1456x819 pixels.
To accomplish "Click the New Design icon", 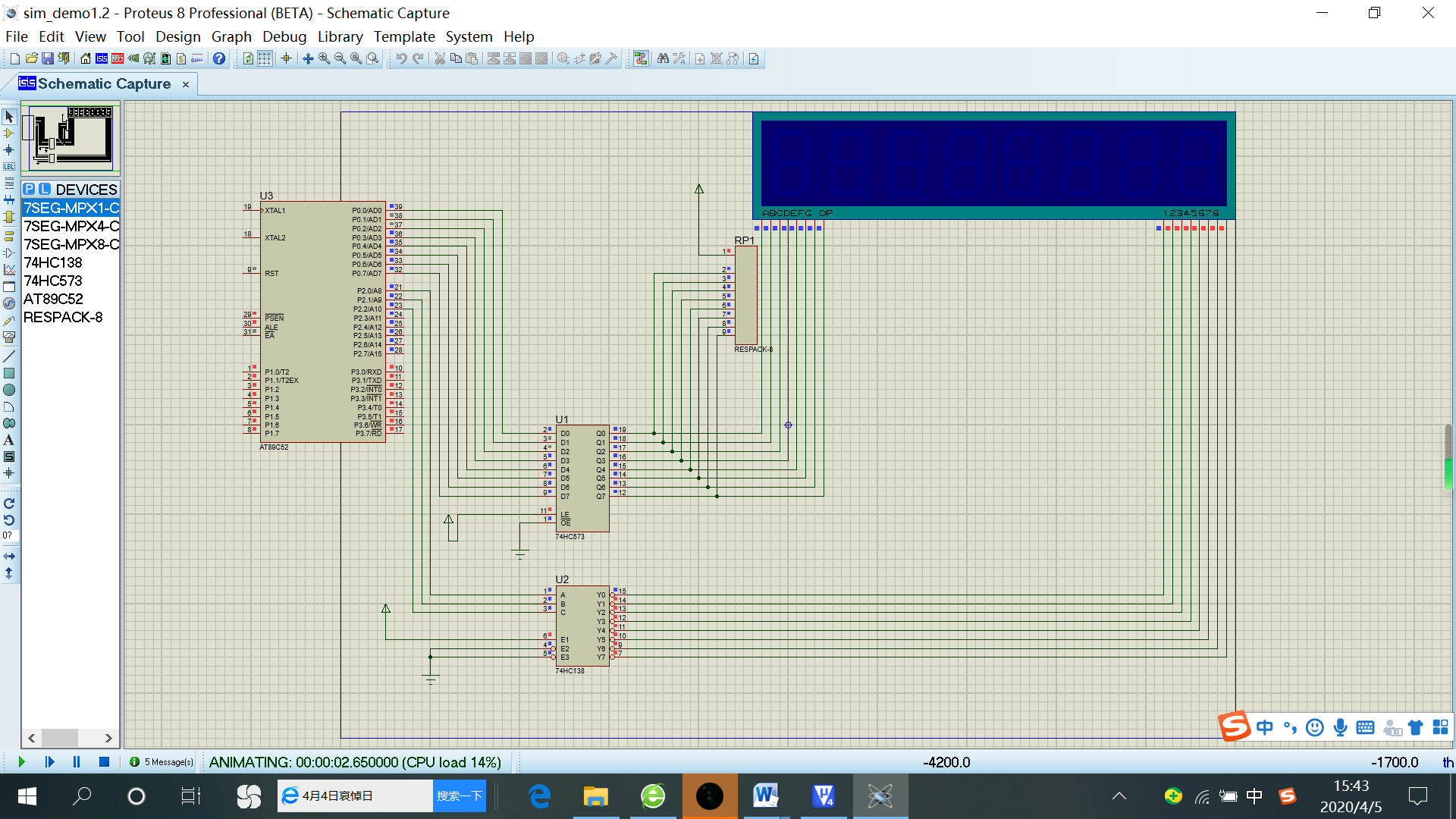I will point(14,58).
